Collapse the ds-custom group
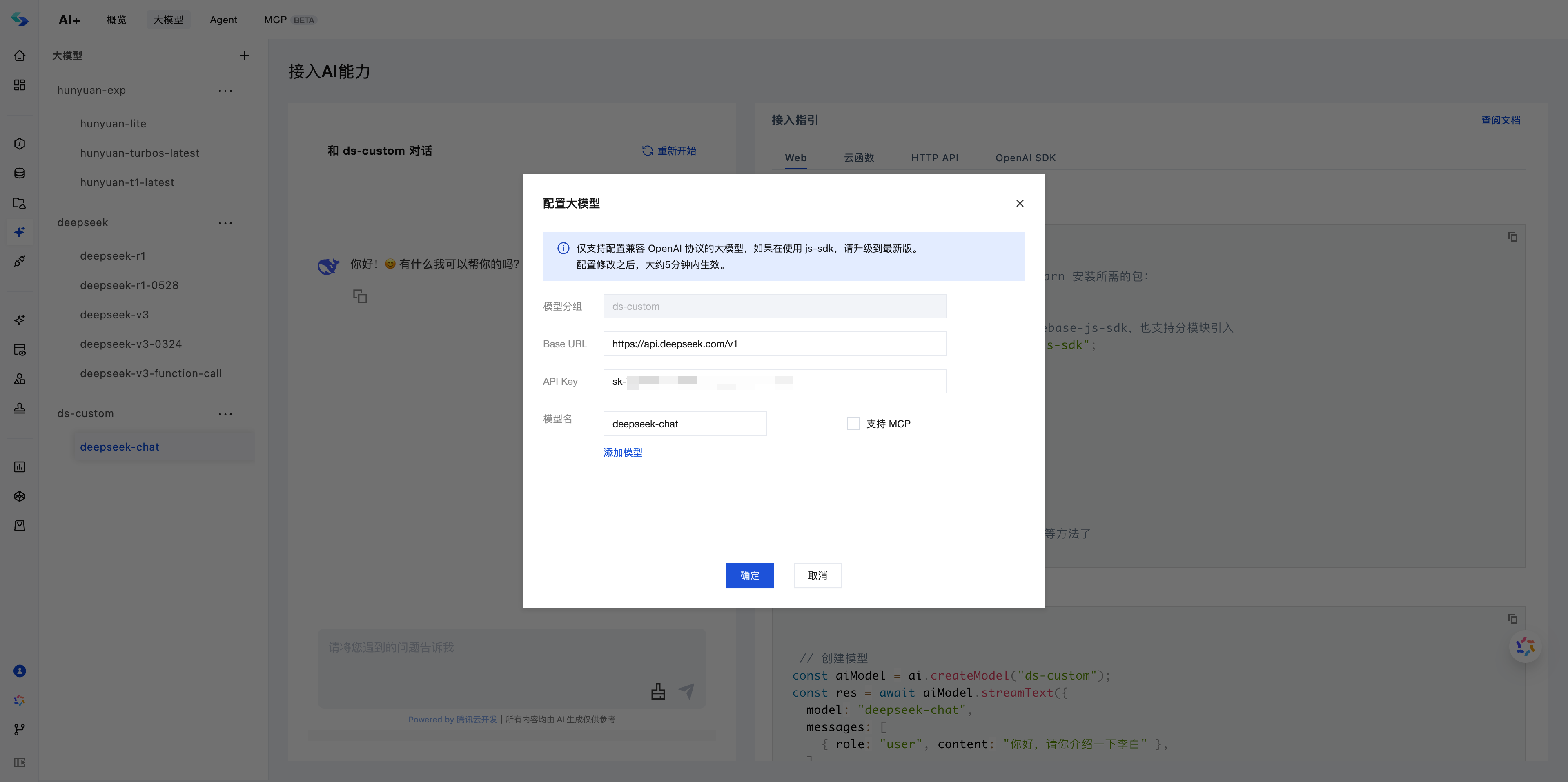The height and width of the screenshot is (782, 1568). [85, 413]
